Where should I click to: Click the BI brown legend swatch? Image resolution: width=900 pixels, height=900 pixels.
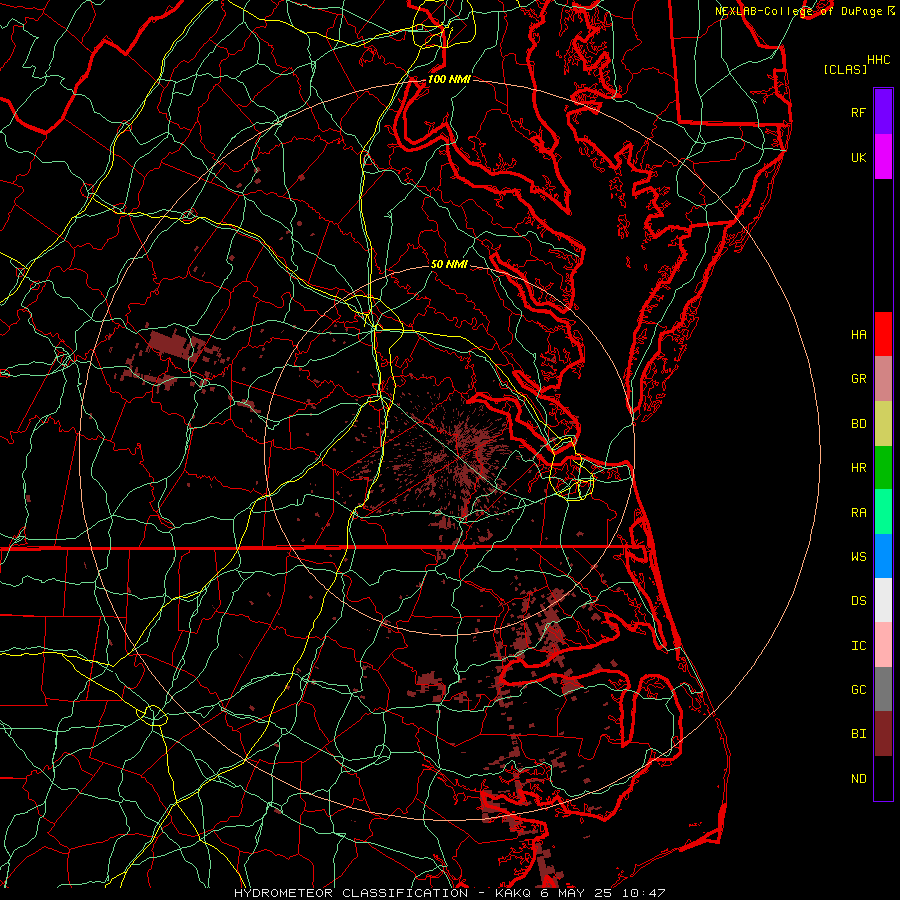(883, 734)
